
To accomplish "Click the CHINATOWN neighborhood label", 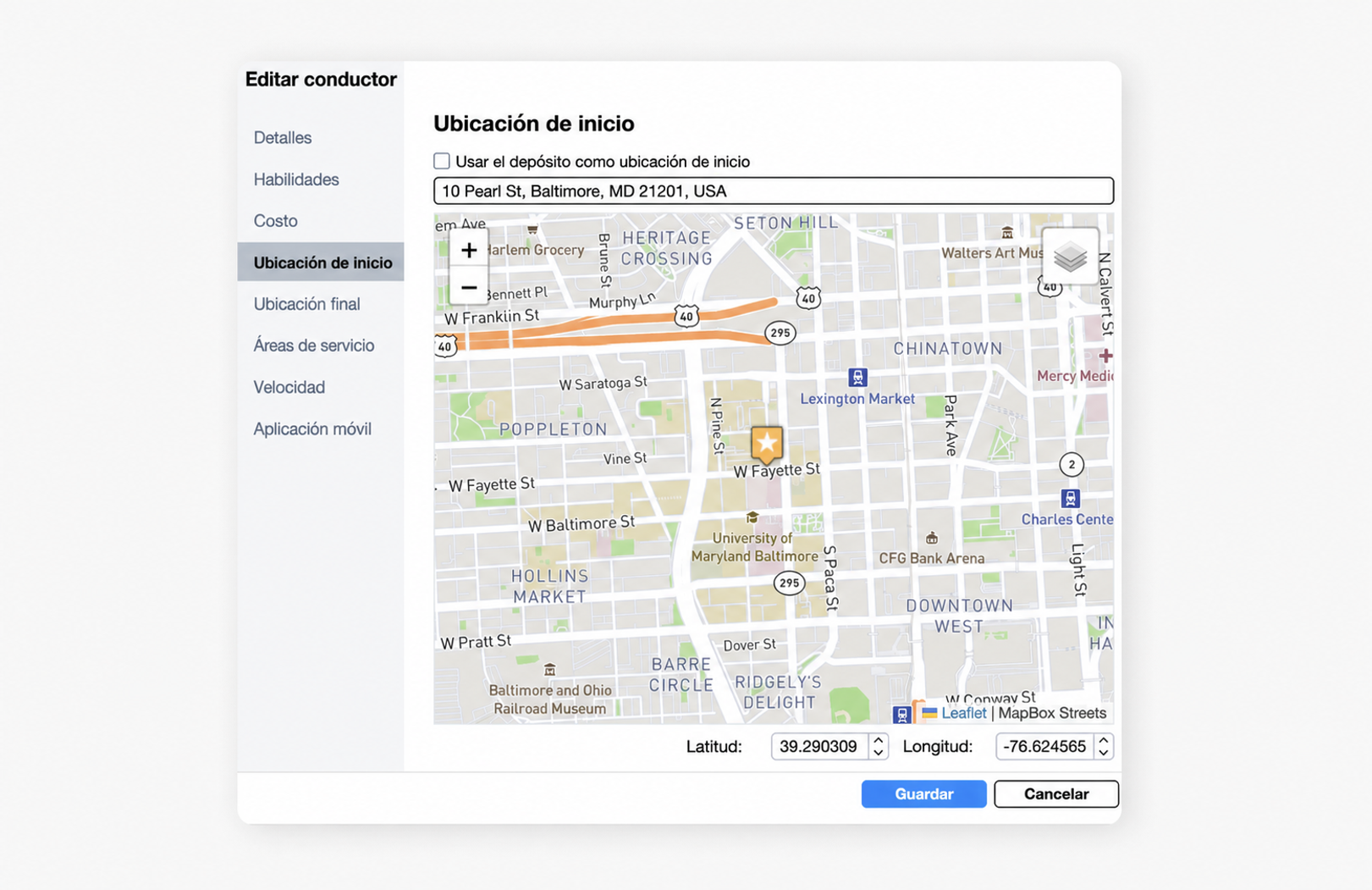I will pyautogui.click(x=948, y=348).
